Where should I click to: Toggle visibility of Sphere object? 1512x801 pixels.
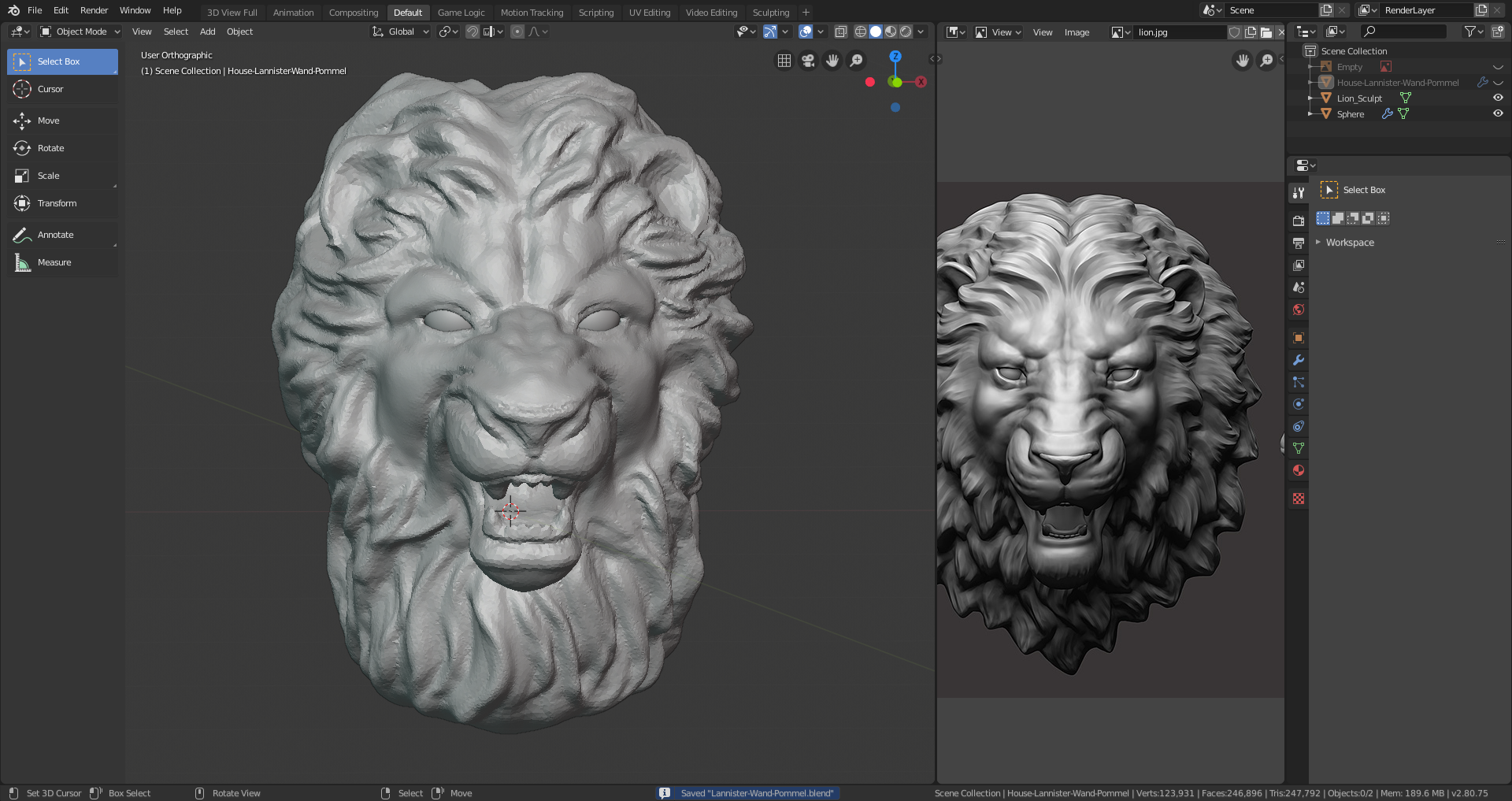tap(1498, 113)
